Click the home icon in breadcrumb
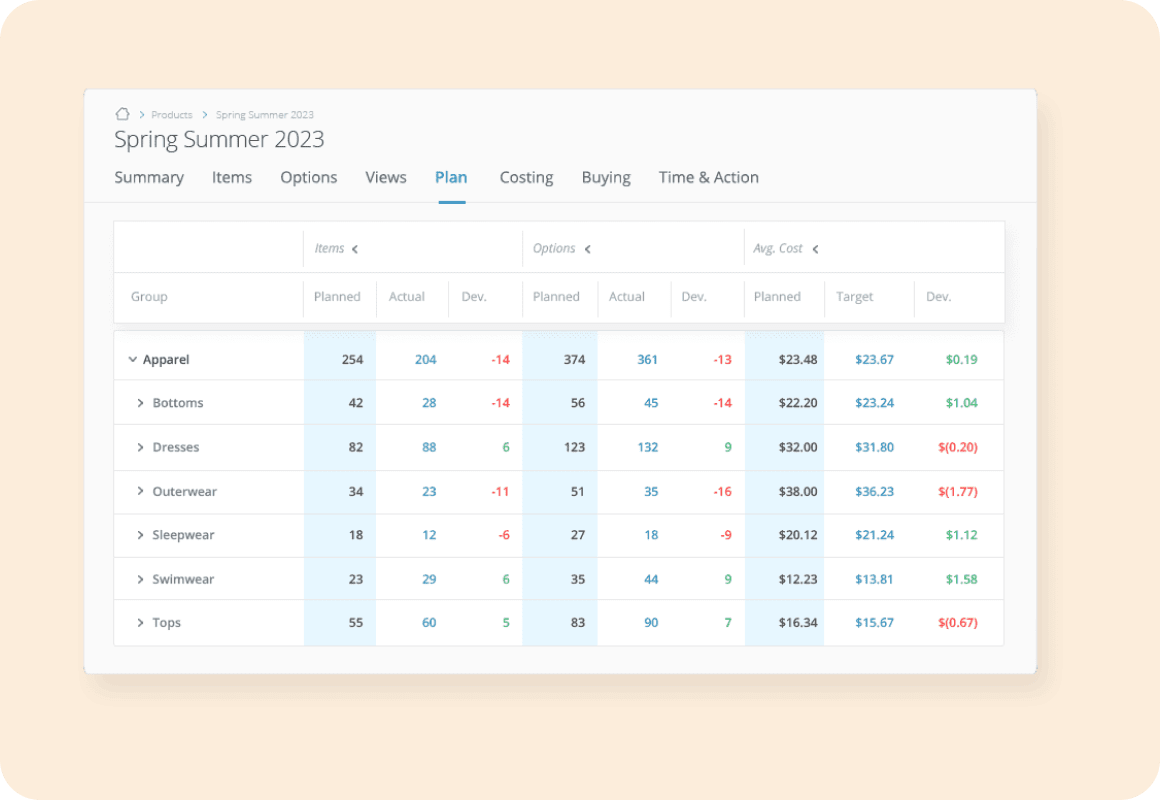This screenshot has height=800, width=1160. pyautogui.click(x=122, y=114)
